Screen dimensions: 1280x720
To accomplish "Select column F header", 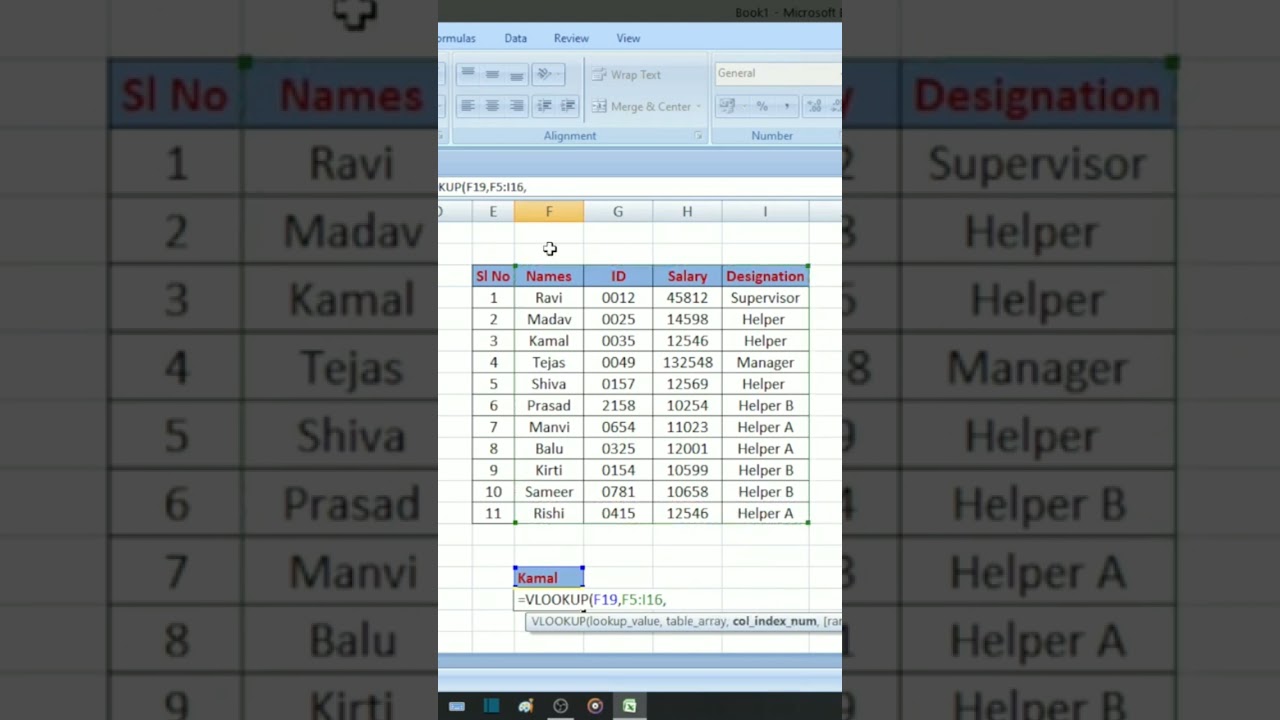I will tap(549, 212).
